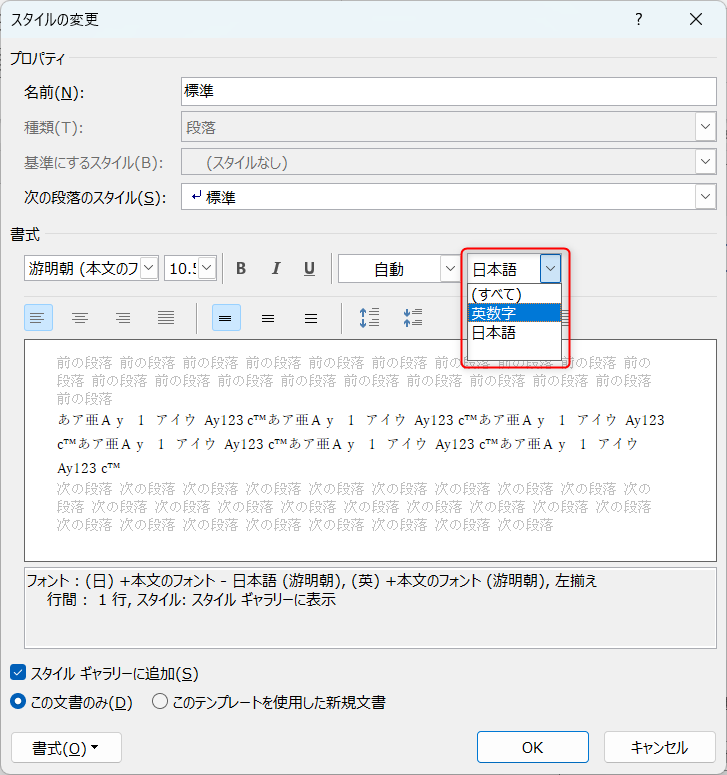The height and width of the screenshot is (775, 727).
Task: Select この文書のみ radio button
Action: (x=18, y=702)
